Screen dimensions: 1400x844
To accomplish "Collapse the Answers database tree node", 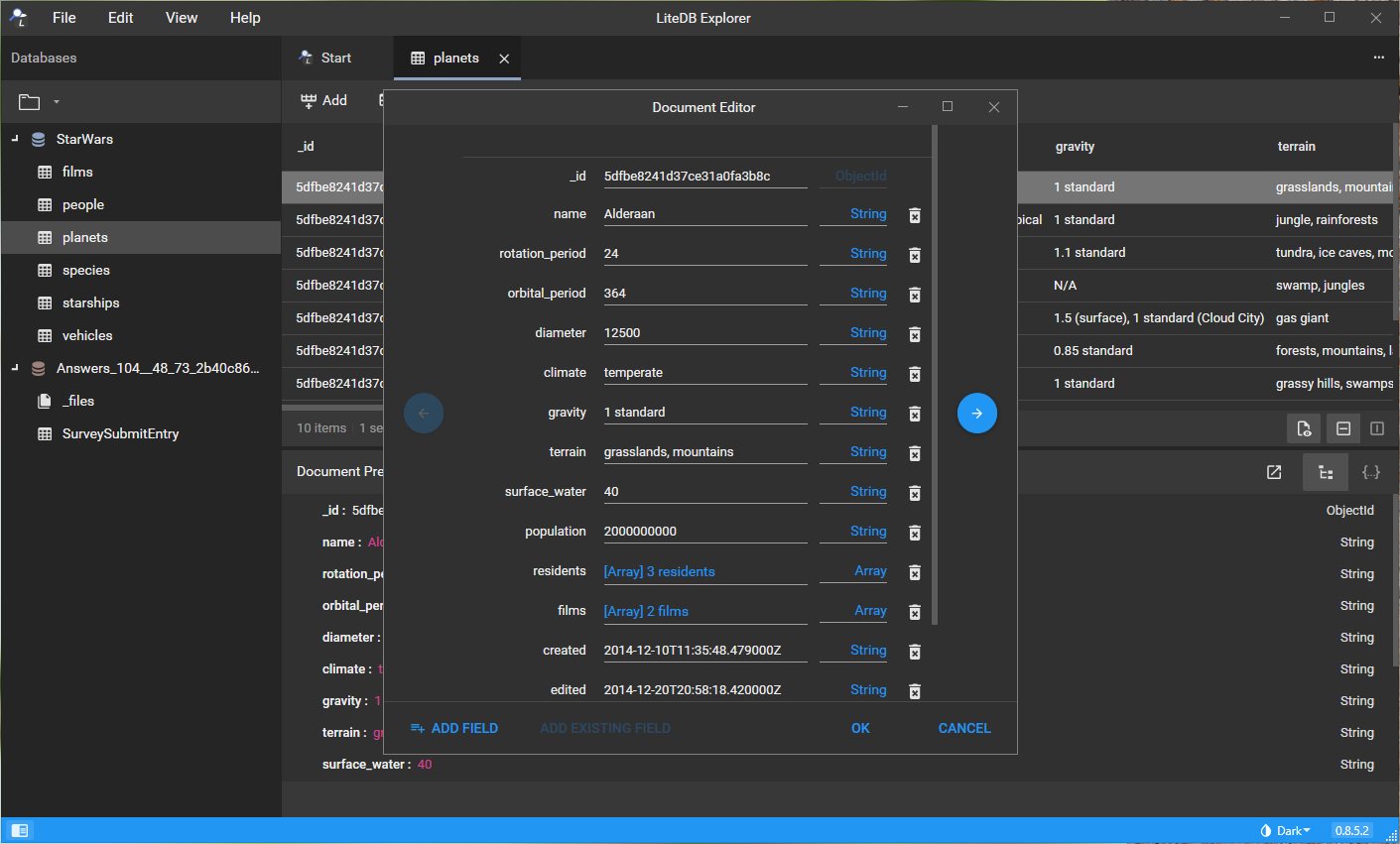I will point(15,368).
